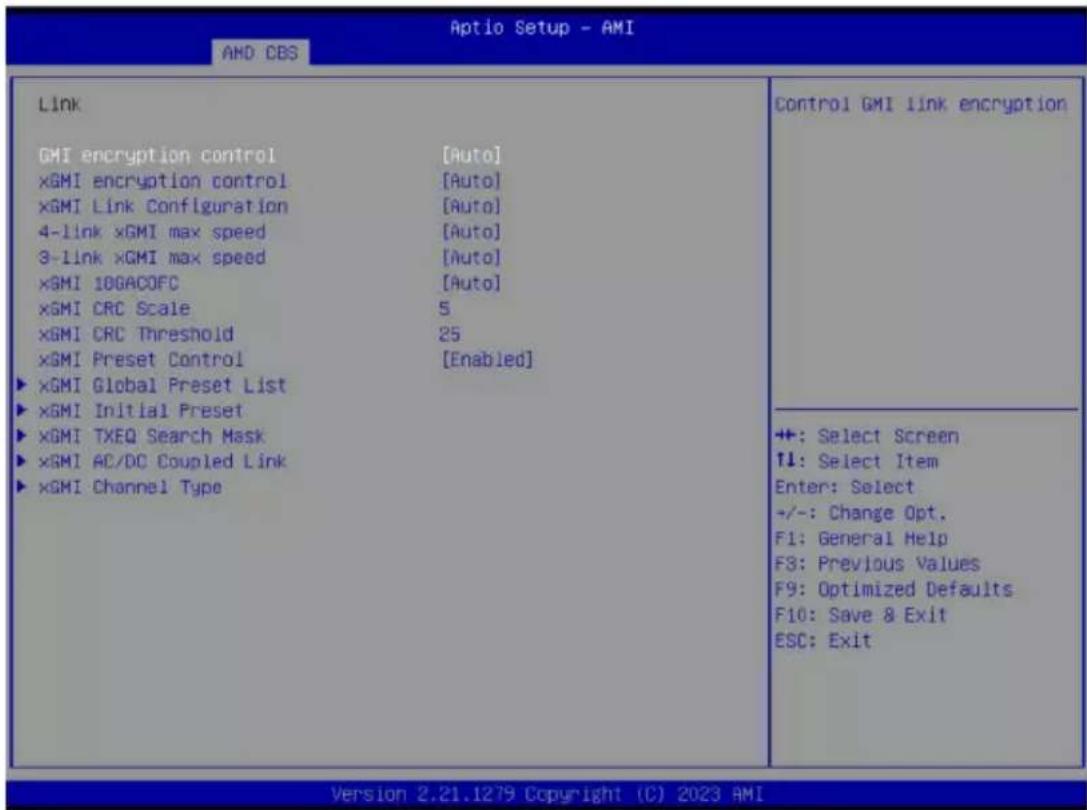The image size is (1087, 810).
Task: Open xGMI TXEQ Search Mask submenu
Action: tap(152, 436)
